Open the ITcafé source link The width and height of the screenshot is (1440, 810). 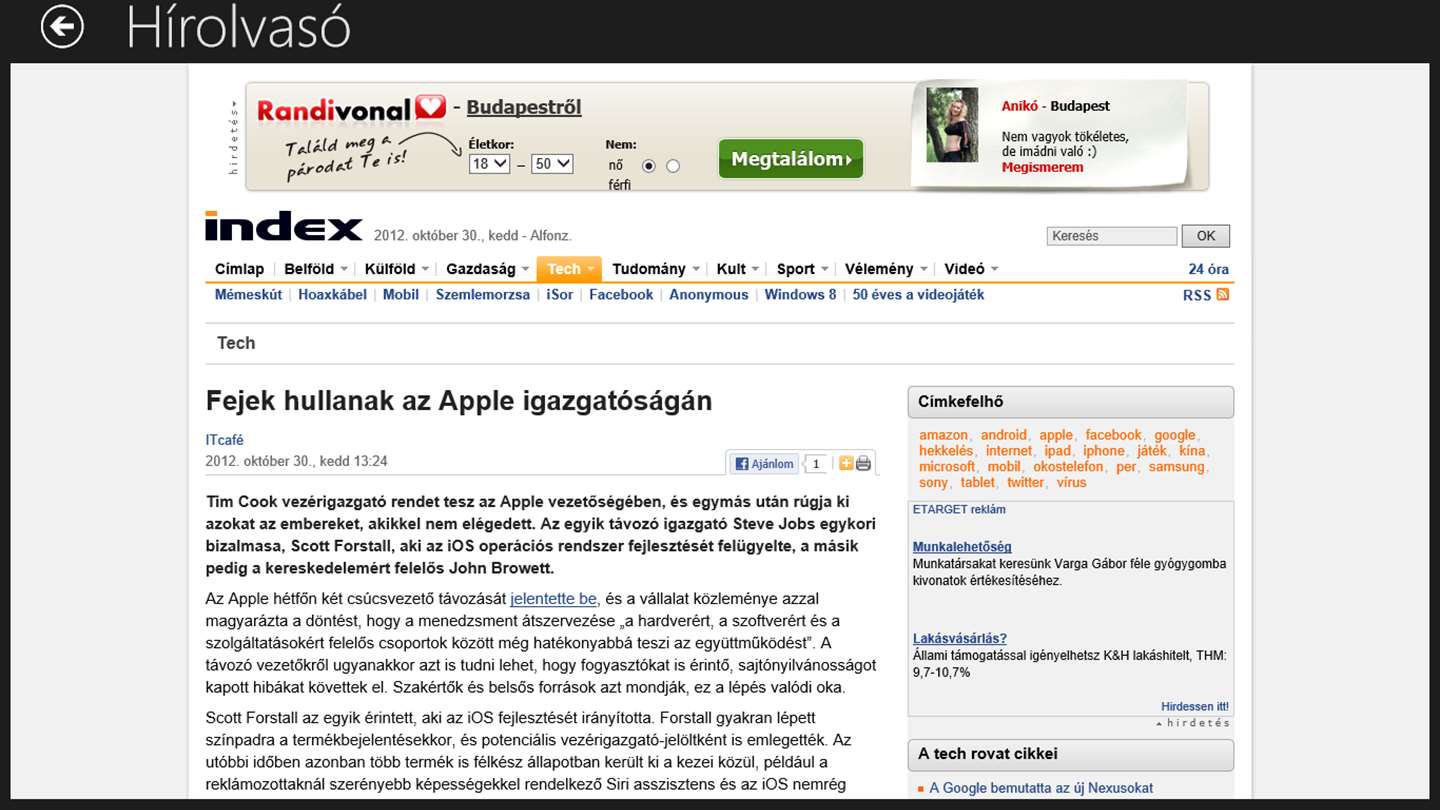pos(224,440)
